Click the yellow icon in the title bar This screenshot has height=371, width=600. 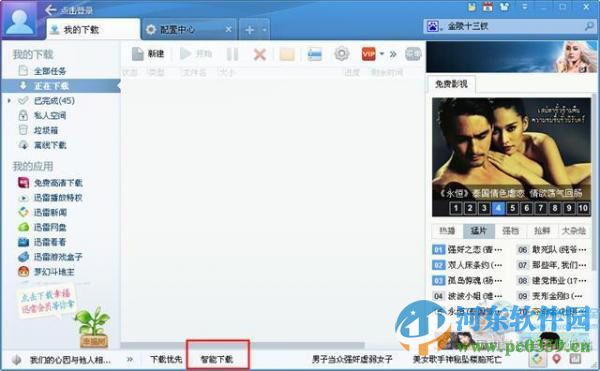472,7
